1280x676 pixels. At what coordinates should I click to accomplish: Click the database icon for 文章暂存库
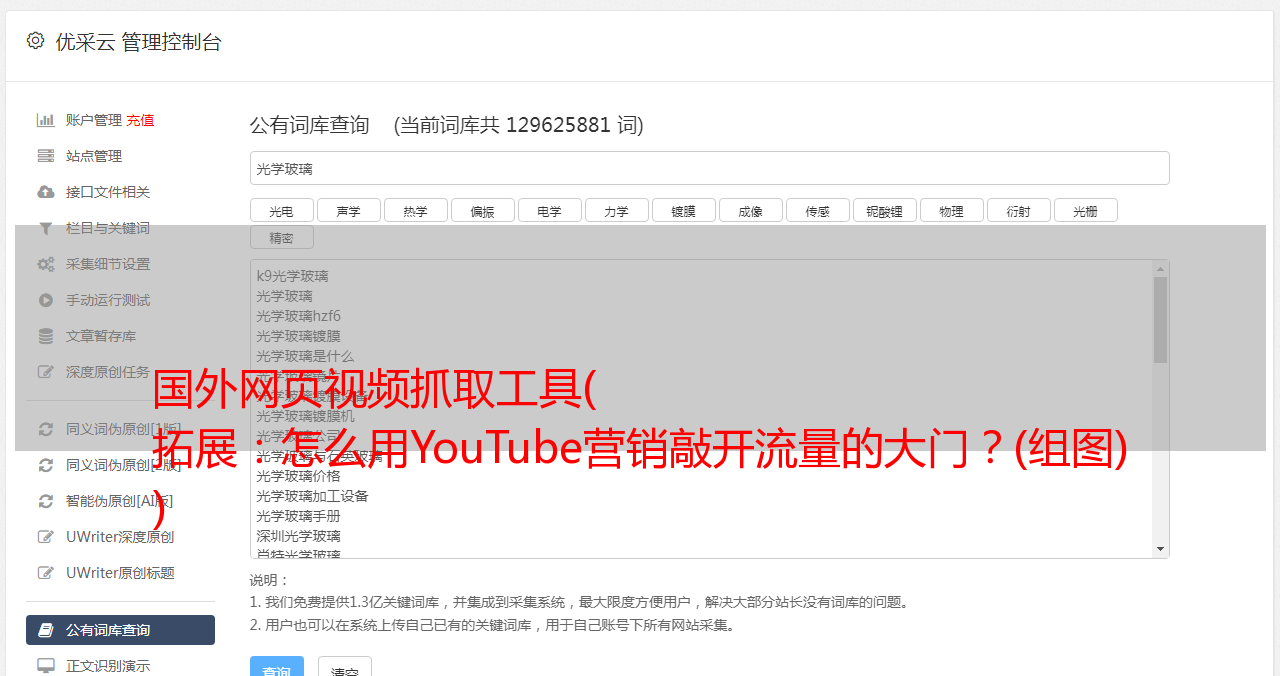pyautogui.click(x=45, y=336)
